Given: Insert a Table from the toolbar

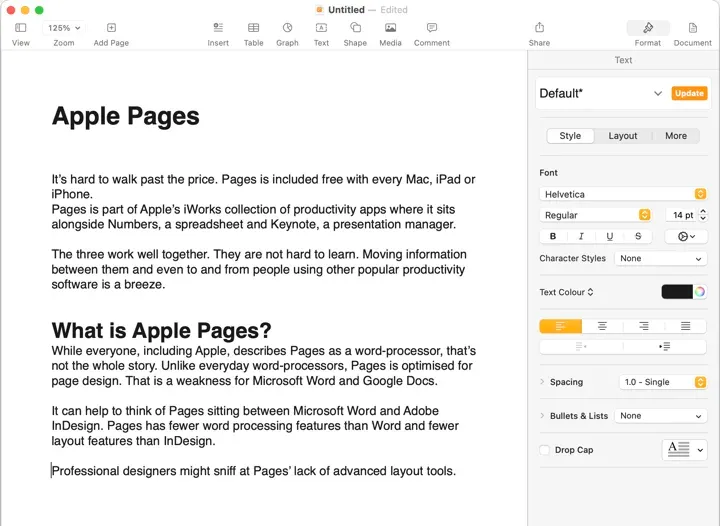Looking at the screenshot, I should [x=253, y=28].
